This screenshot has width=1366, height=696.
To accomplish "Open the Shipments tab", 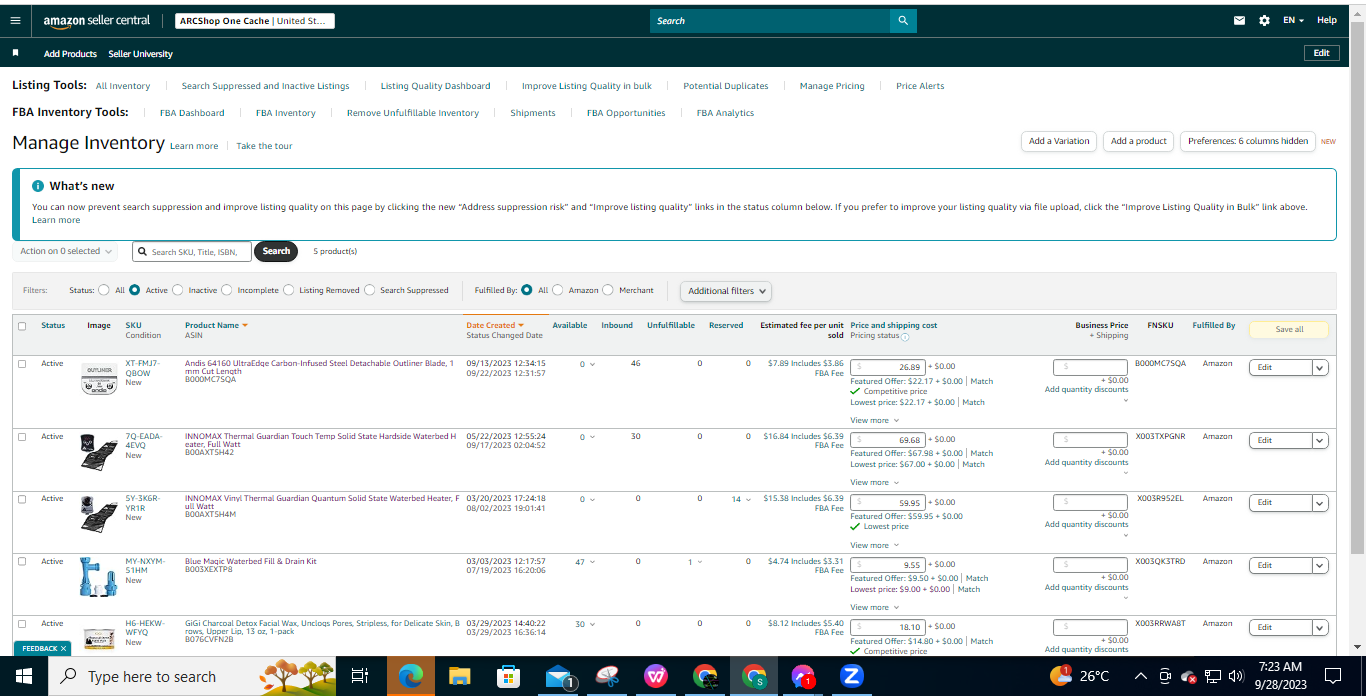I will [533, 113].
